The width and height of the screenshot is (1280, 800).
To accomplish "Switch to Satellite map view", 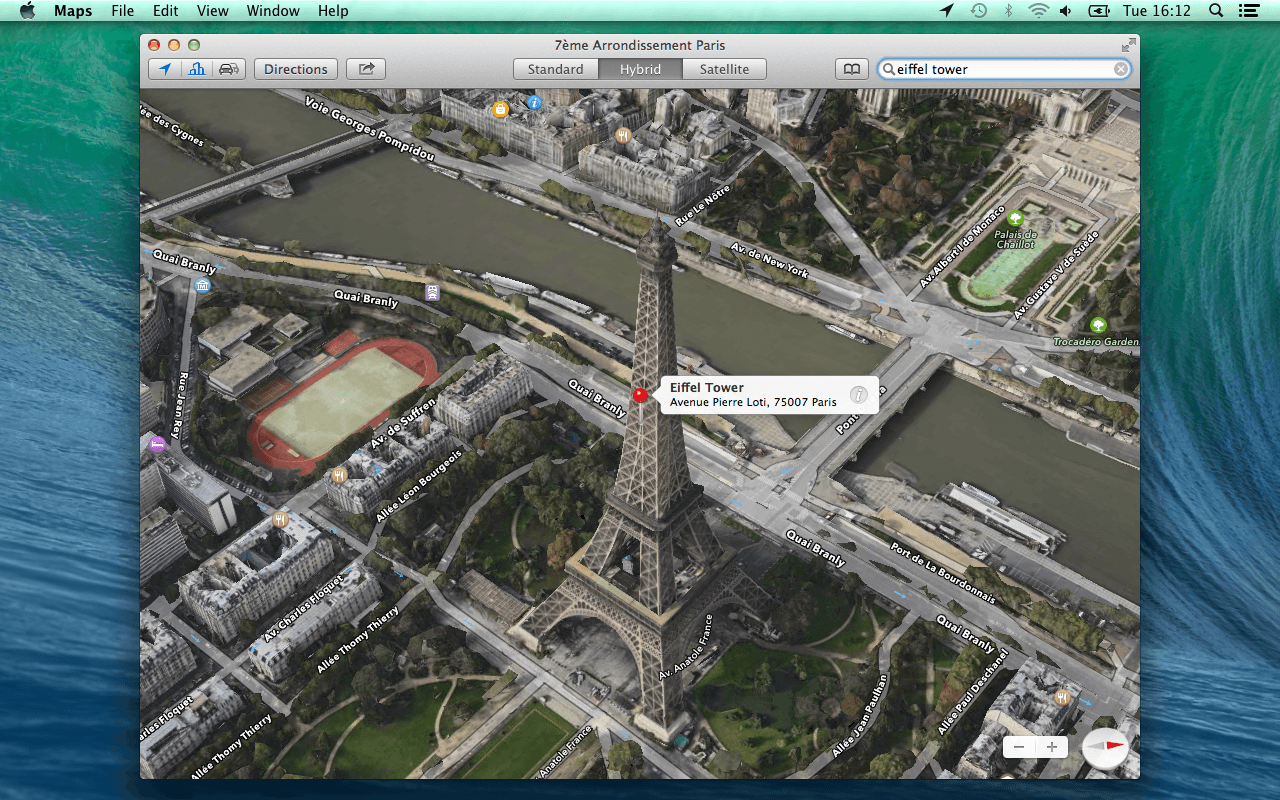I will pos(724,69).
